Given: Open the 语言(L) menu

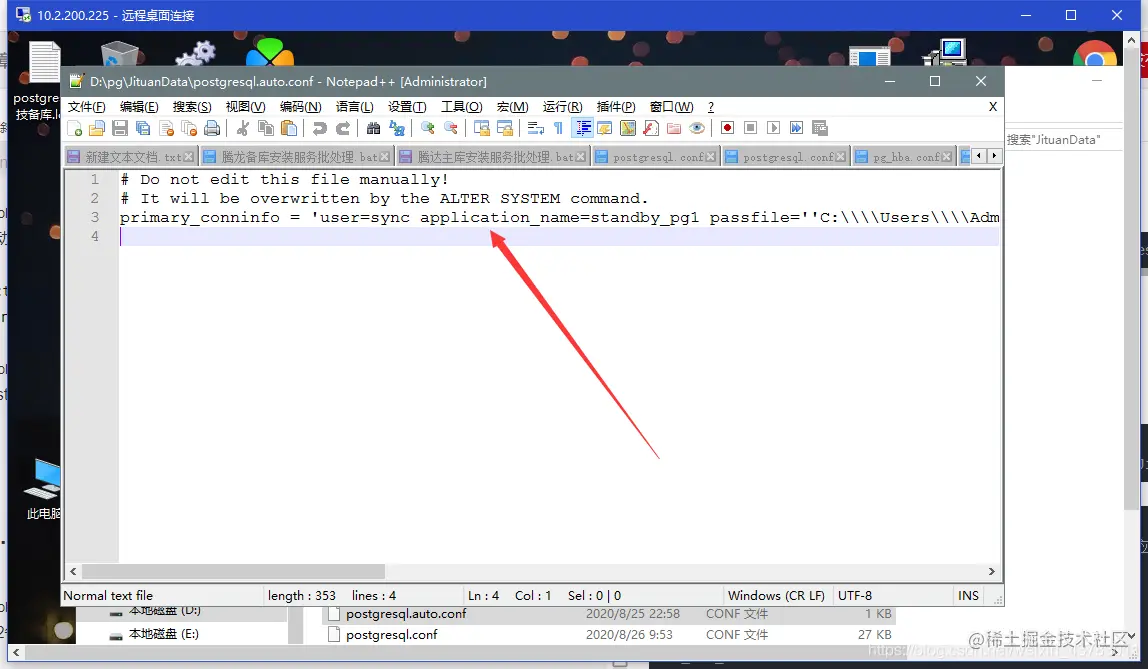Looking at the screenshot, I should click(x=354, y=107).
